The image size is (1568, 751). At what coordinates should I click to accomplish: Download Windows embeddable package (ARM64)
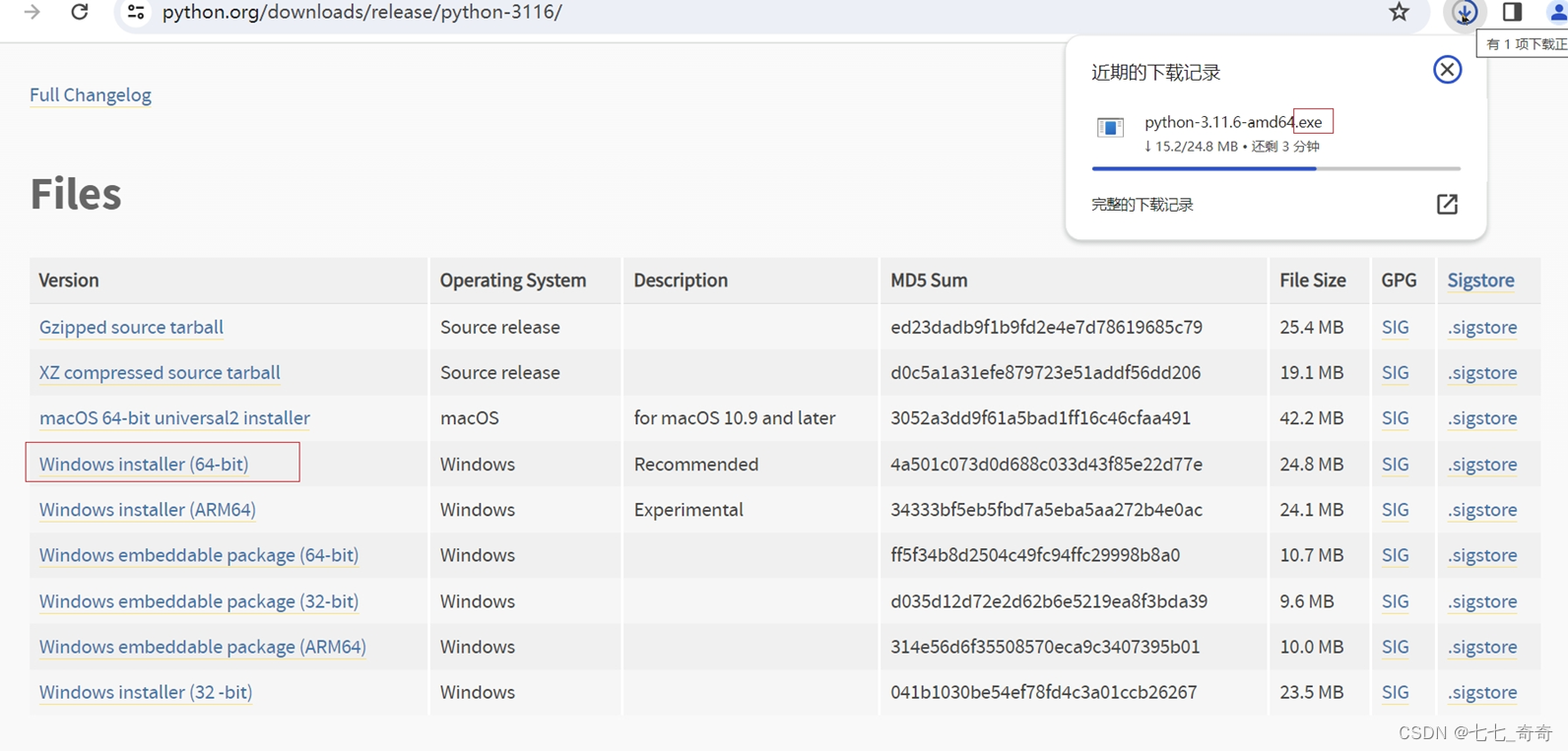203,646
